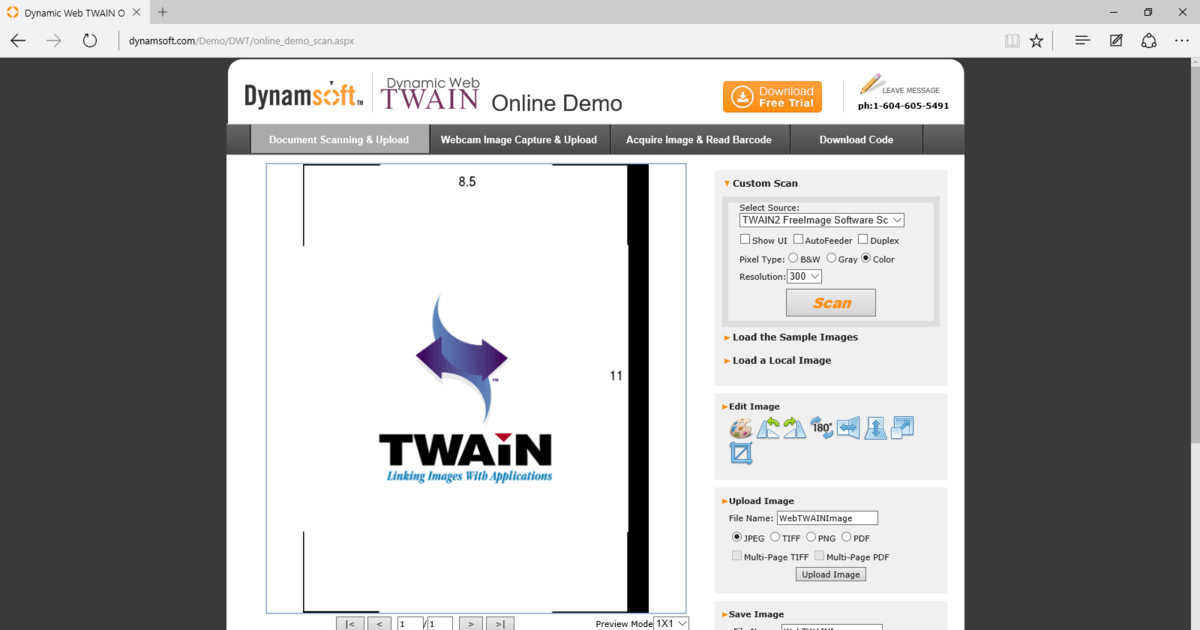The width and height of the screenshot is (1200, 630).
Task: Select the palette image editing tool
Action: (740, 428)
